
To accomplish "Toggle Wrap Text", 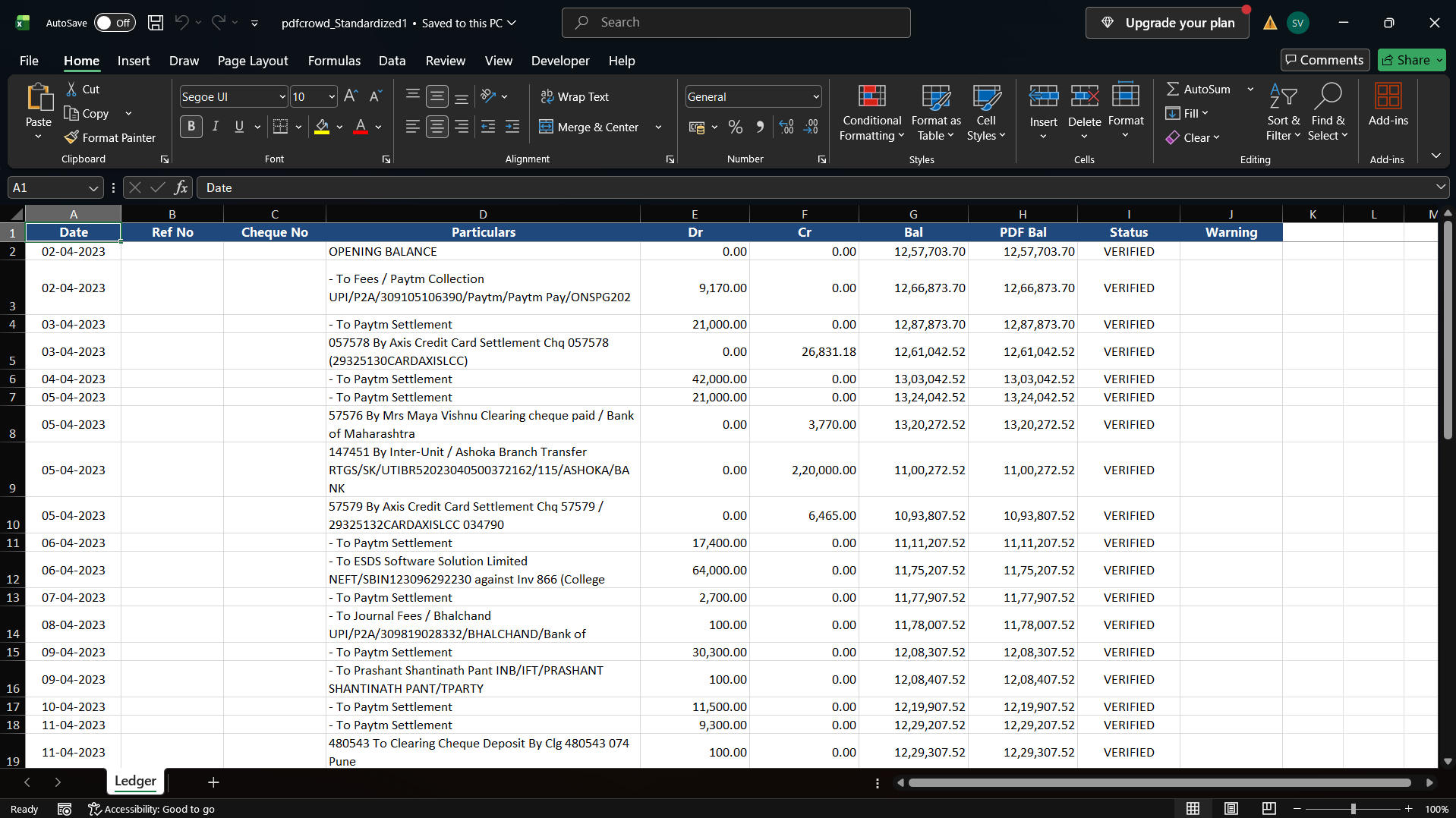I will [575, 96].
